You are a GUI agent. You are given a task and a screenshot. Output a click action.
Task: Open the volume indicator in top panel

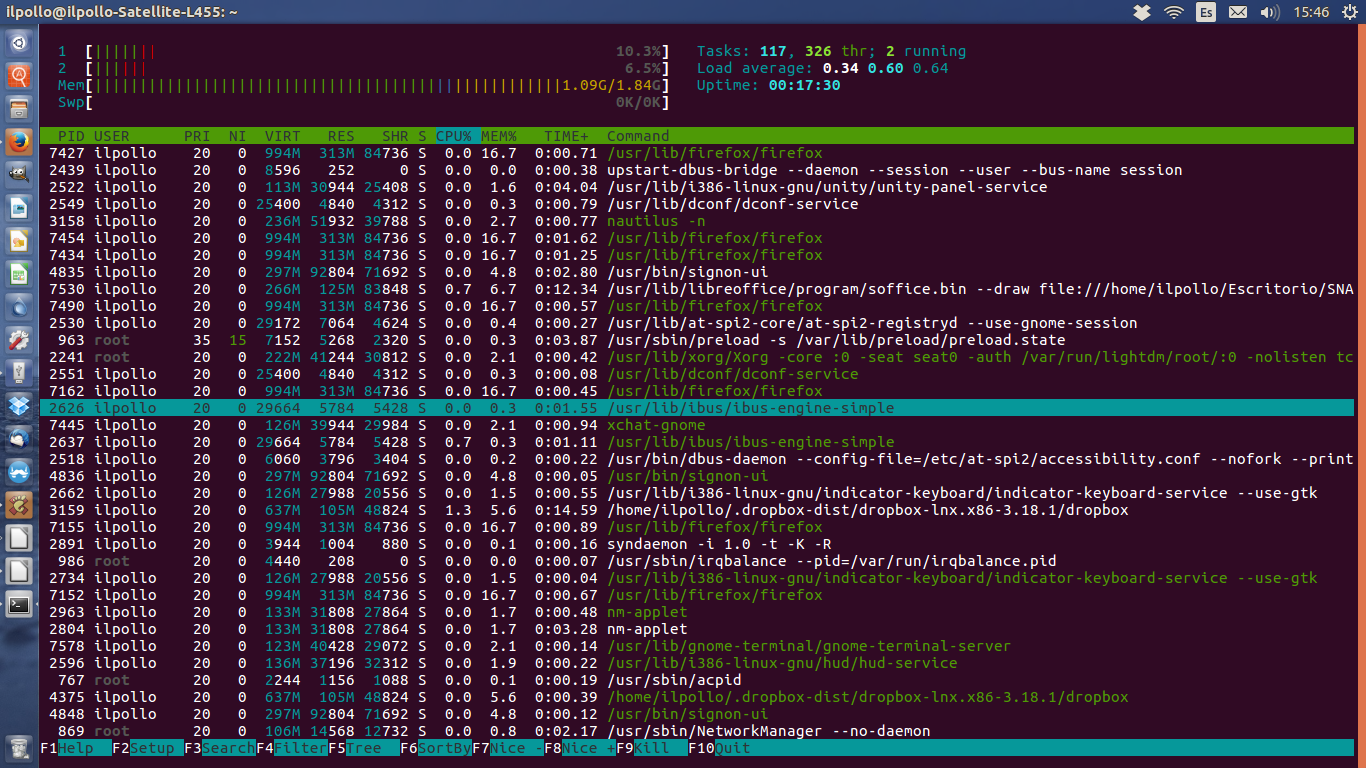pos(1270,12)
